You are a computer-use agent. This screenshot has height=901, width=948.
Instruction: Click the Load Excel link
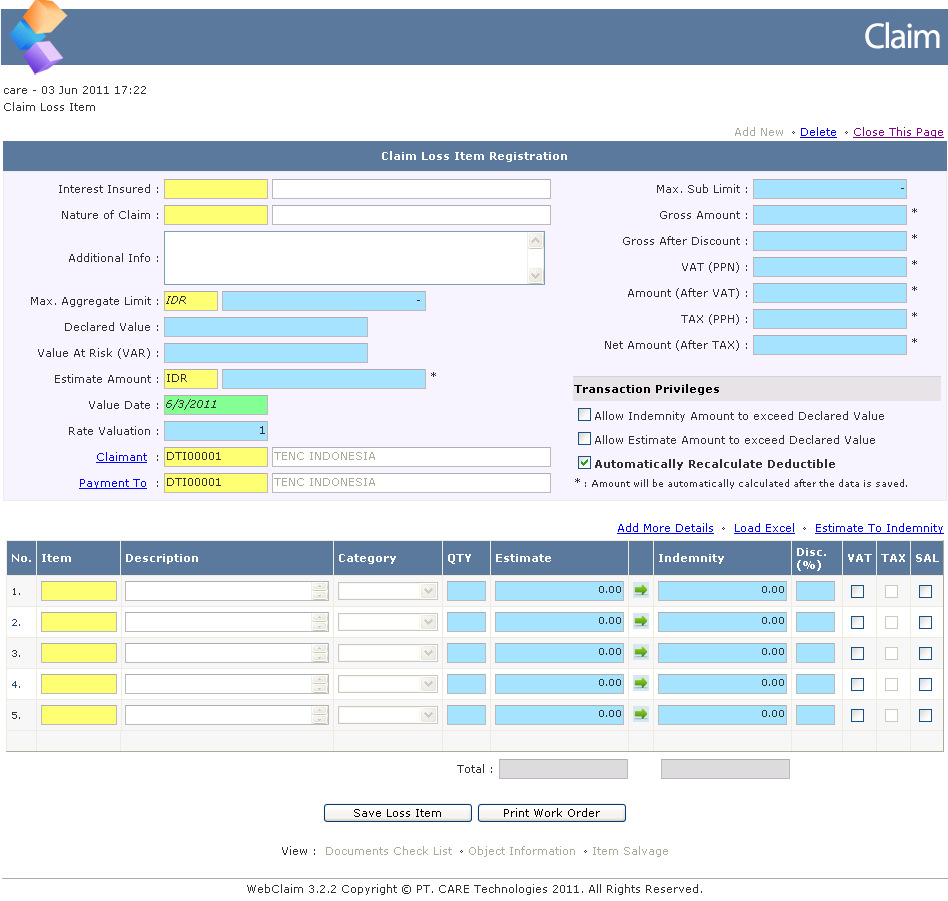click(764, 528)
